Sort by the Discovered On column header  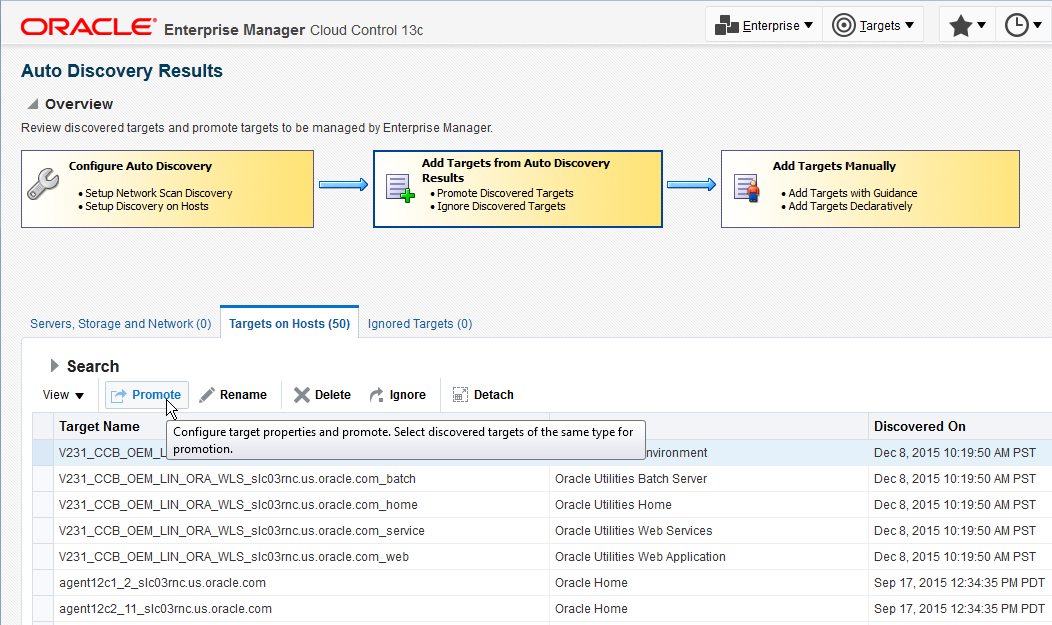(x=919, y=426)
